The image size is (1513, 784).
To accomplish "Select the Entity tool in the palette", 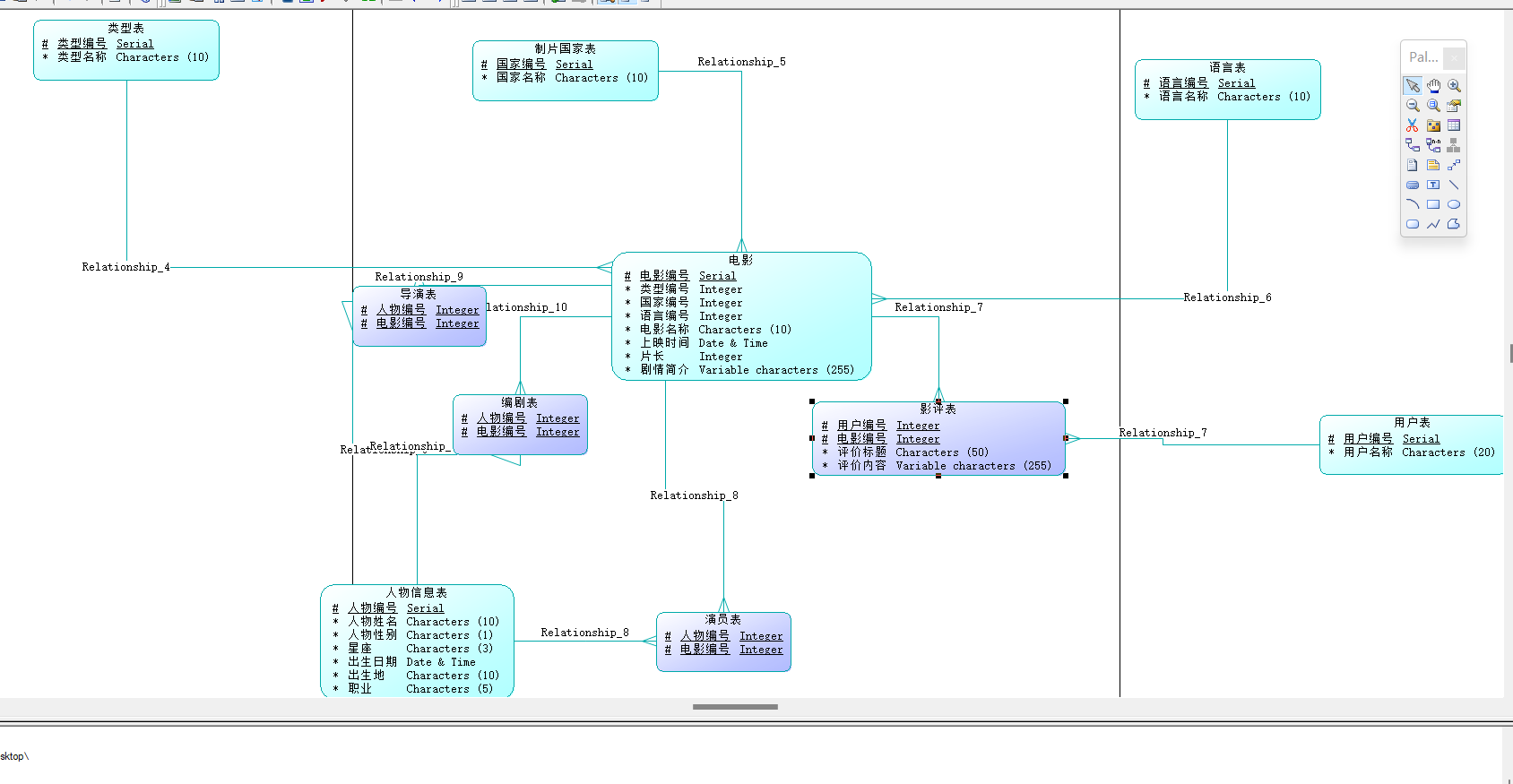I will click(x=1454, y=125).
